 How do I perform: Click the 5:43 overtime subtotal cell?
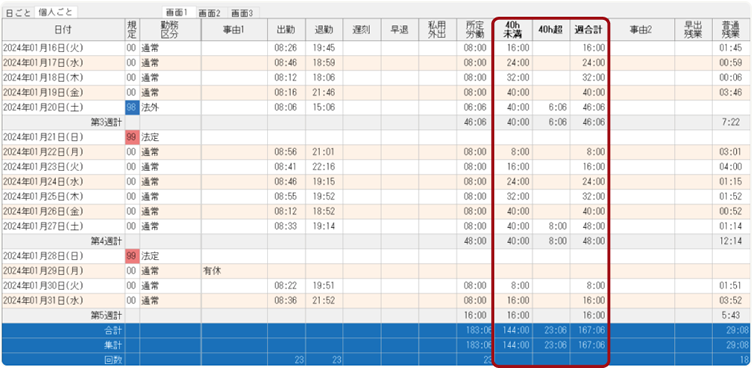tap(731, 316)
